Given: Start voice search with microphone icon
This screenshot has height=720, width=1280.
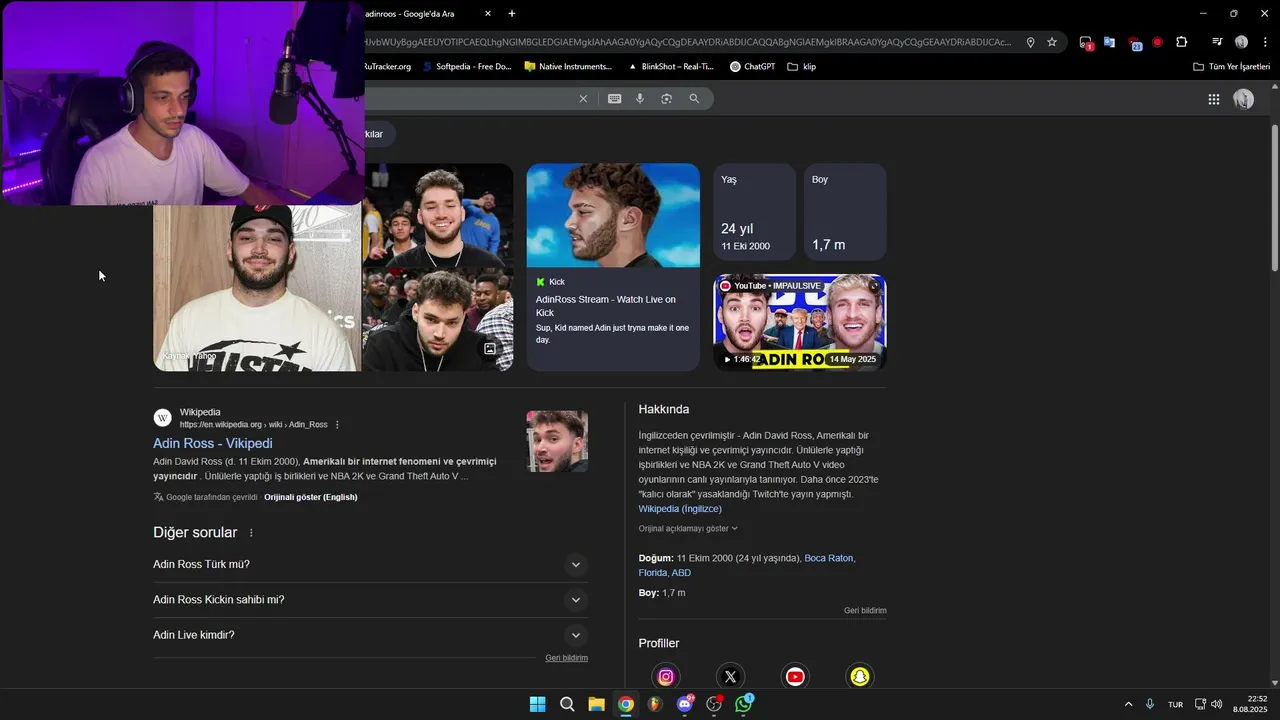Looking at the screenshot, I should (640, 99).
